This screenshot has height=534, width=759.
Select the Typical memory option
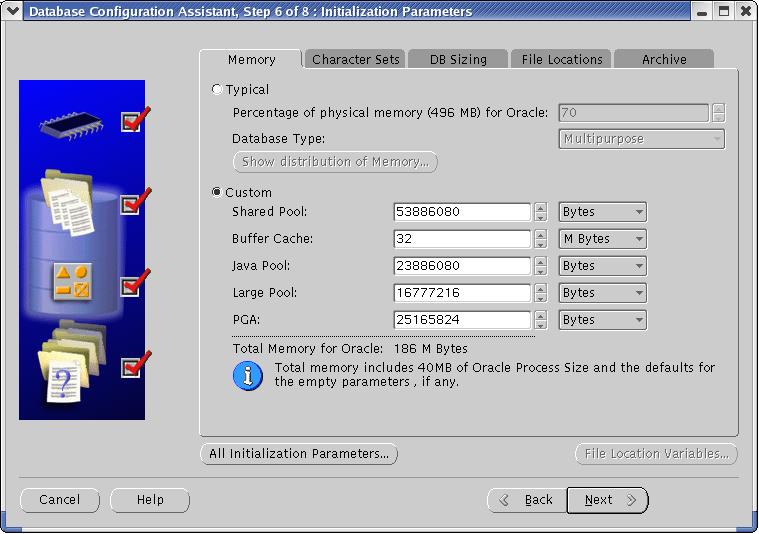(x=218, y=89)
